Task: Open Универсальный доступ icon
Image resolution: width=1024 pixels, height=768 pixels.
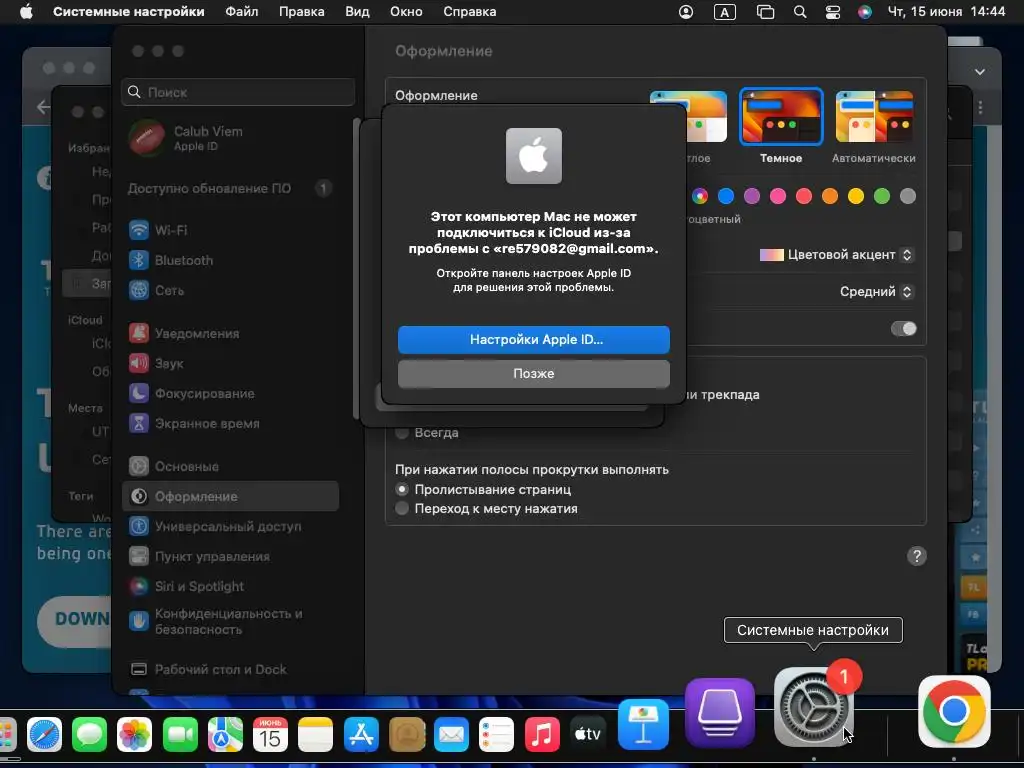Action: (x=138, y=526)
